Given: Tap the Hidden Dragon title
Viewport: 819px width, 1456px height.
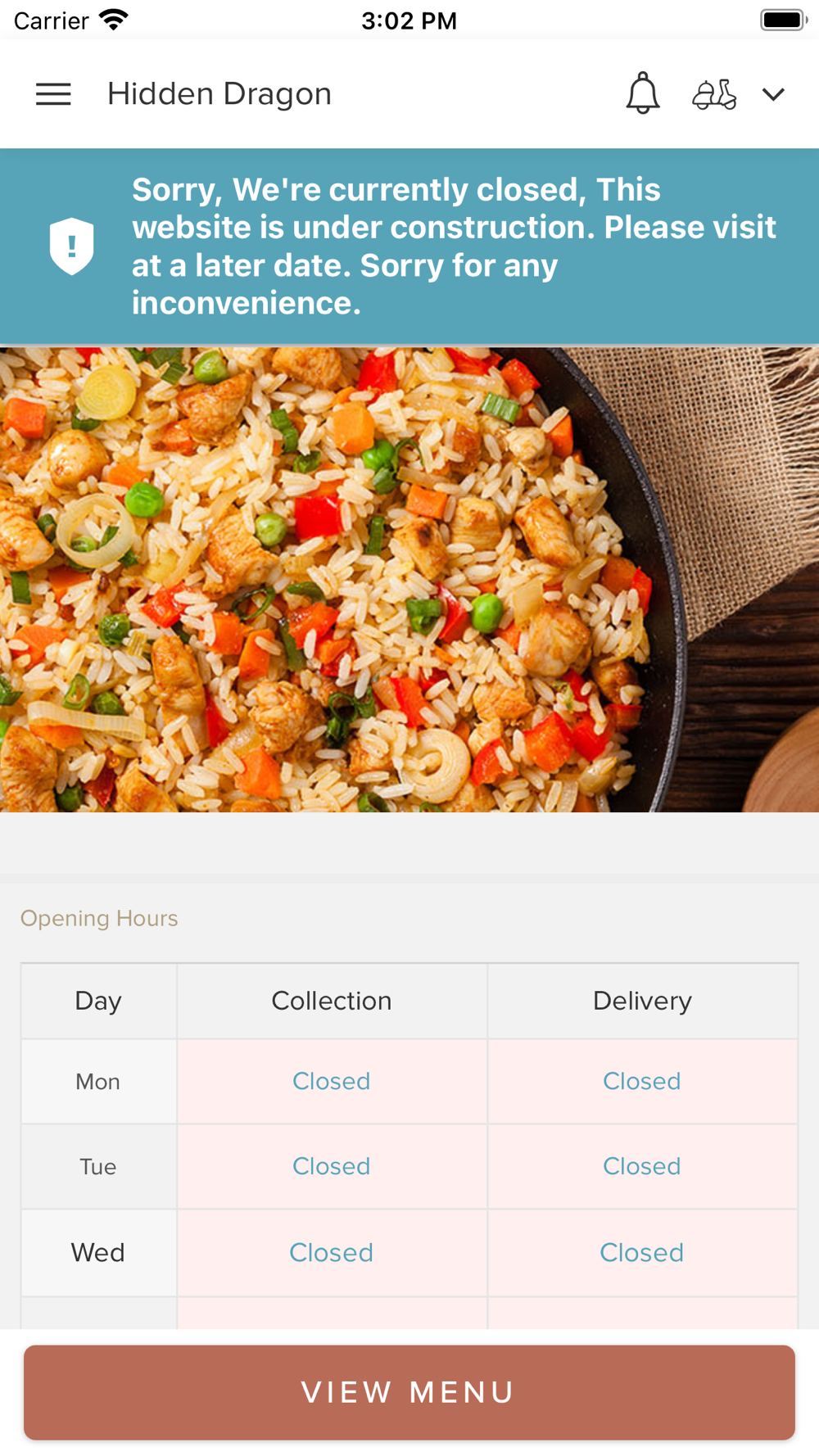Looking at the screenshot, I should (219, 93).
